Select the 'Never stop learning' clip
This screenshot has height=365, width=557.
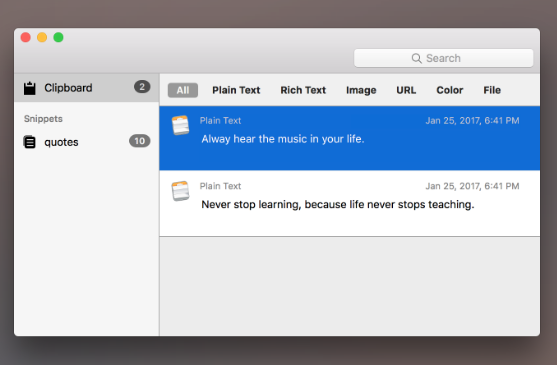click(350, 203)
